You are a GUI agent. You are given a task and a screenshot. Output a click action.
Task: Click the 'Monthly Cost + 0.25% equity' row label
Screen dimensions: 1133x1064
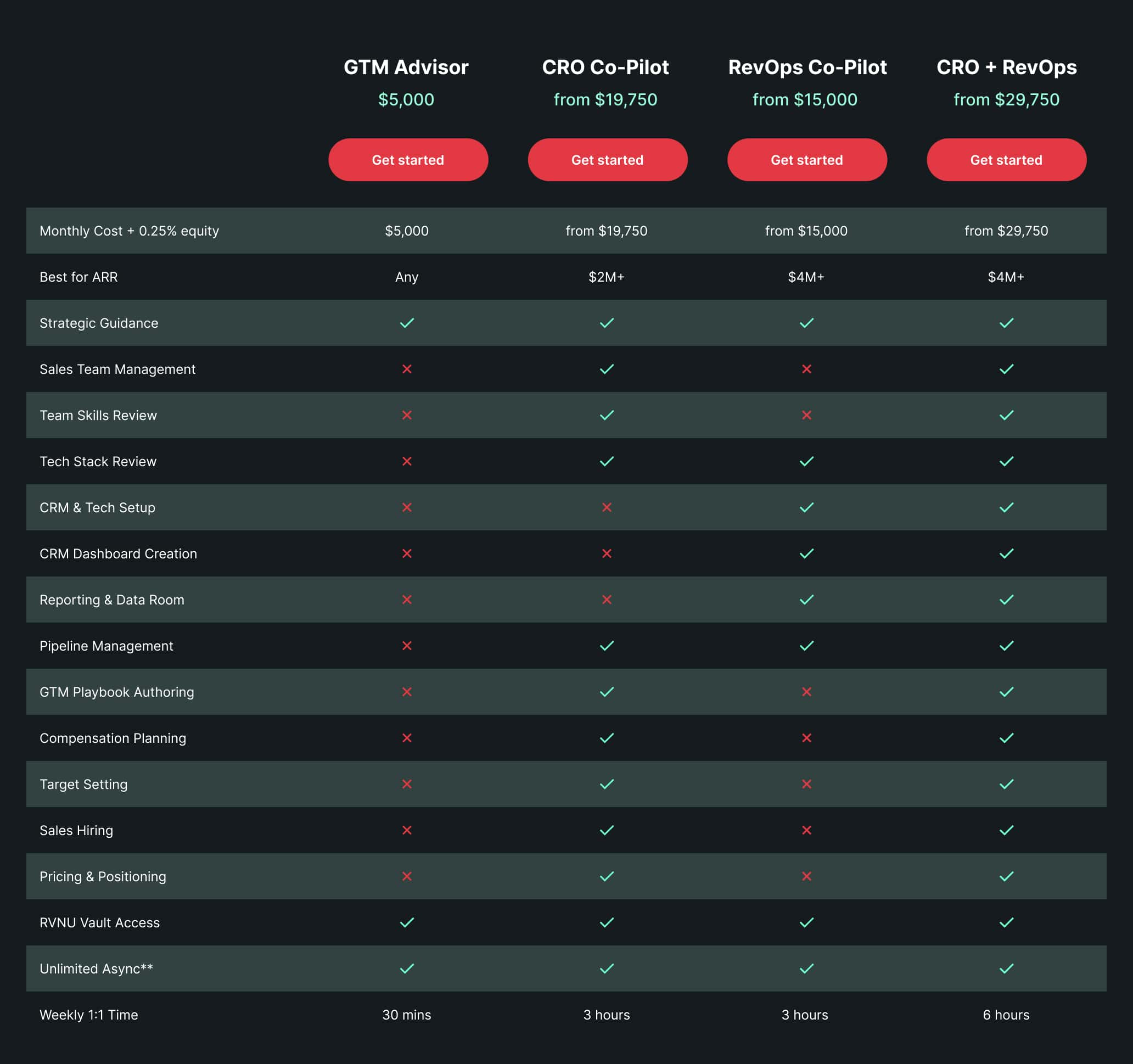click(130, 231)
